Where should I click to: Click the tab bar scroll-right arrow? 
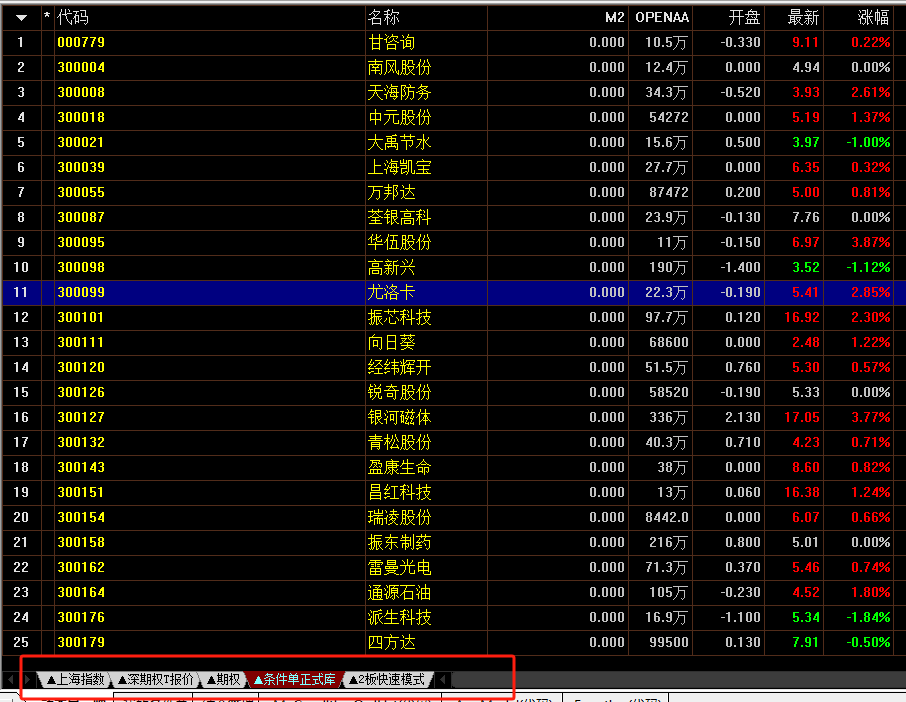tap(27, 679)
